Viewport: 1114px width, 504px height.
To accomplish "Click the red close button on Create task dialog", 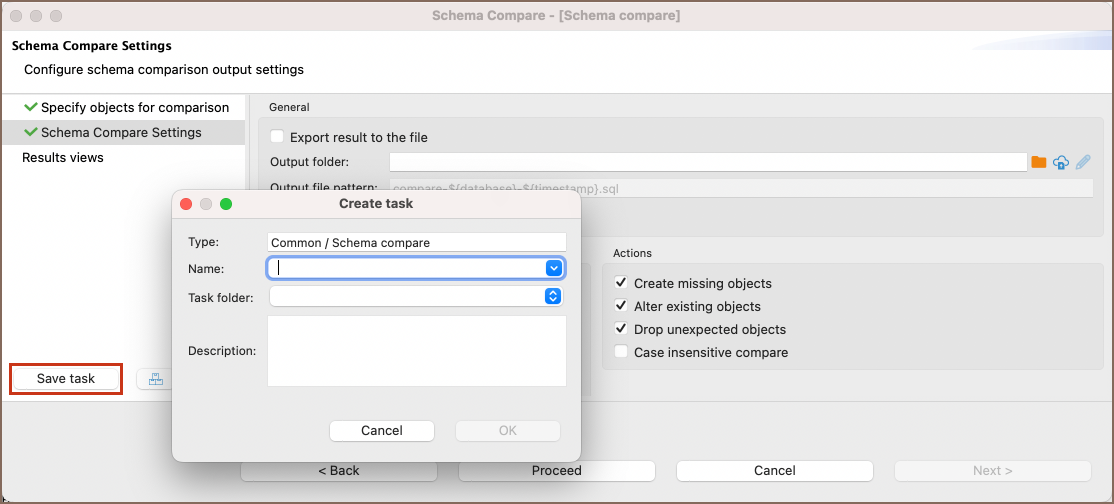I will pyautogui.click(x=186, y=204).
